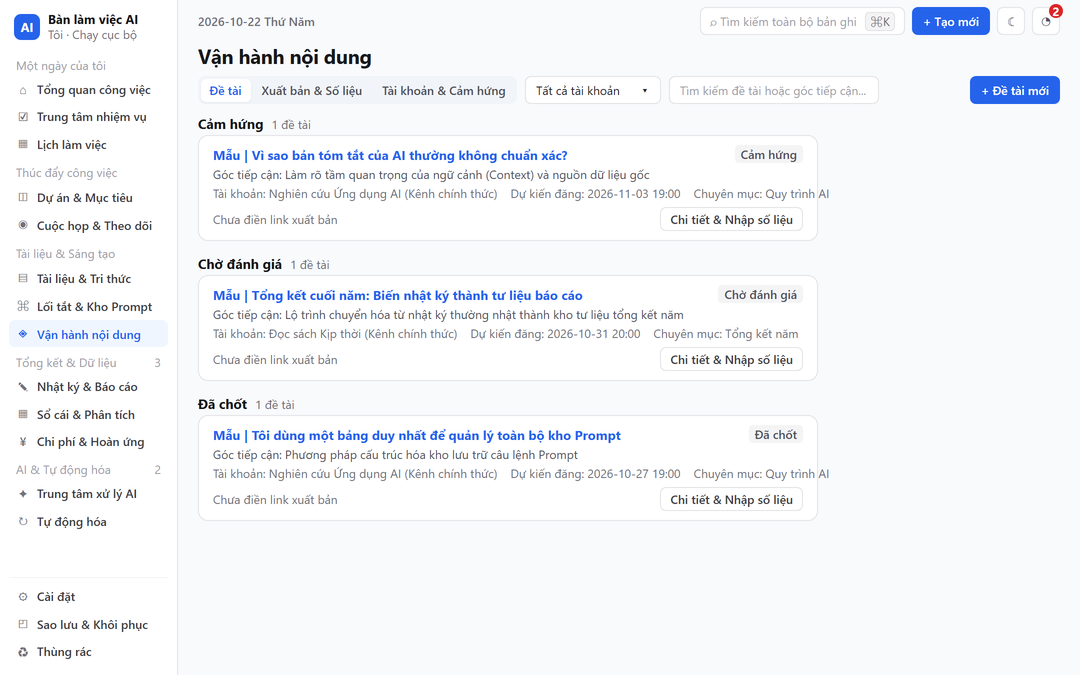Focus the global search field Tìm kiếm toàn bộ bản ghi
Image resolution: width=1080 pixels, height=675 pixels.
point(802,21)
